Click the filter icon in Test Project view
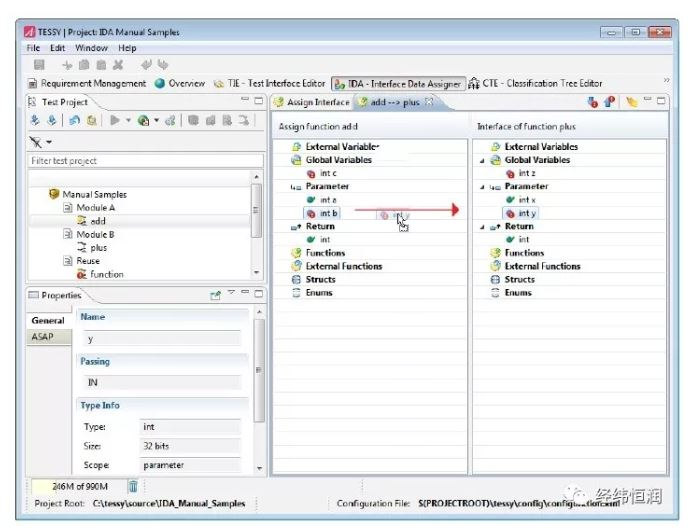The height and width of the screenshot is (530, 692). (35, 142)
